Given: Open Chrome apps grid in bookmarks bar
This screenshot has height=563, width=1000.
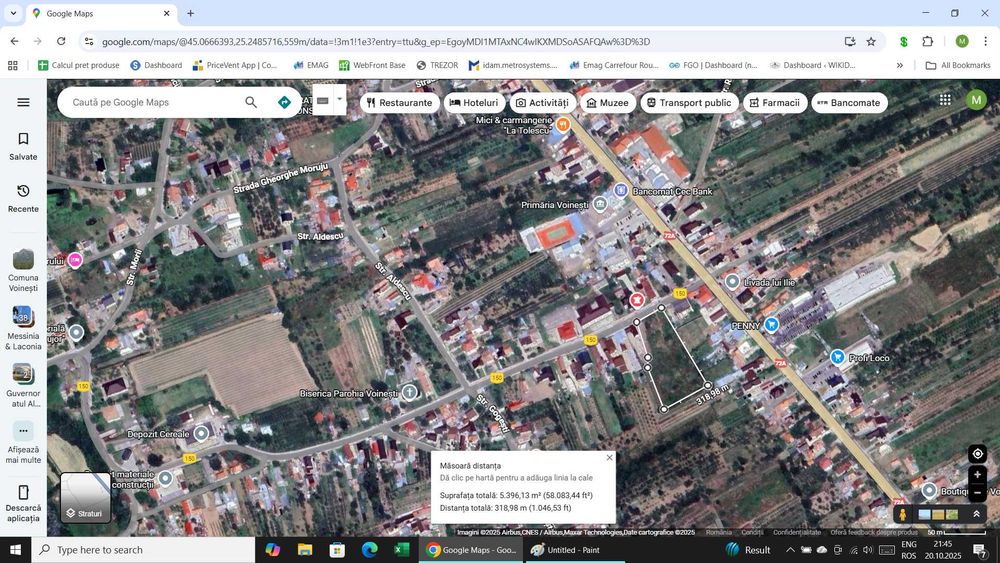Looking at the screenshot, I should pos(13,65).
